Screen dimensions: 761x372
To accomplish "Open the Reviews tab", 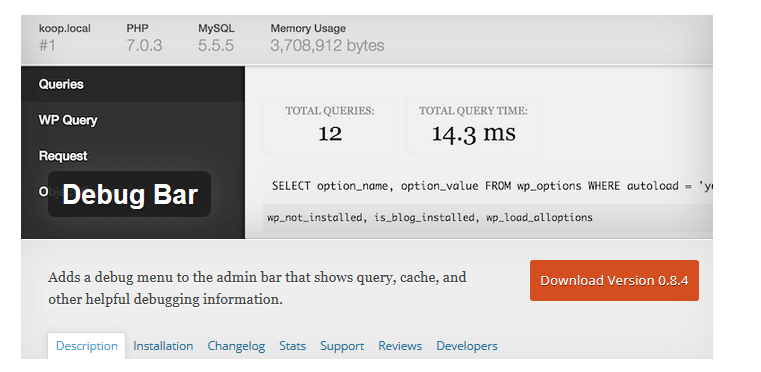I will coord(400,346).
